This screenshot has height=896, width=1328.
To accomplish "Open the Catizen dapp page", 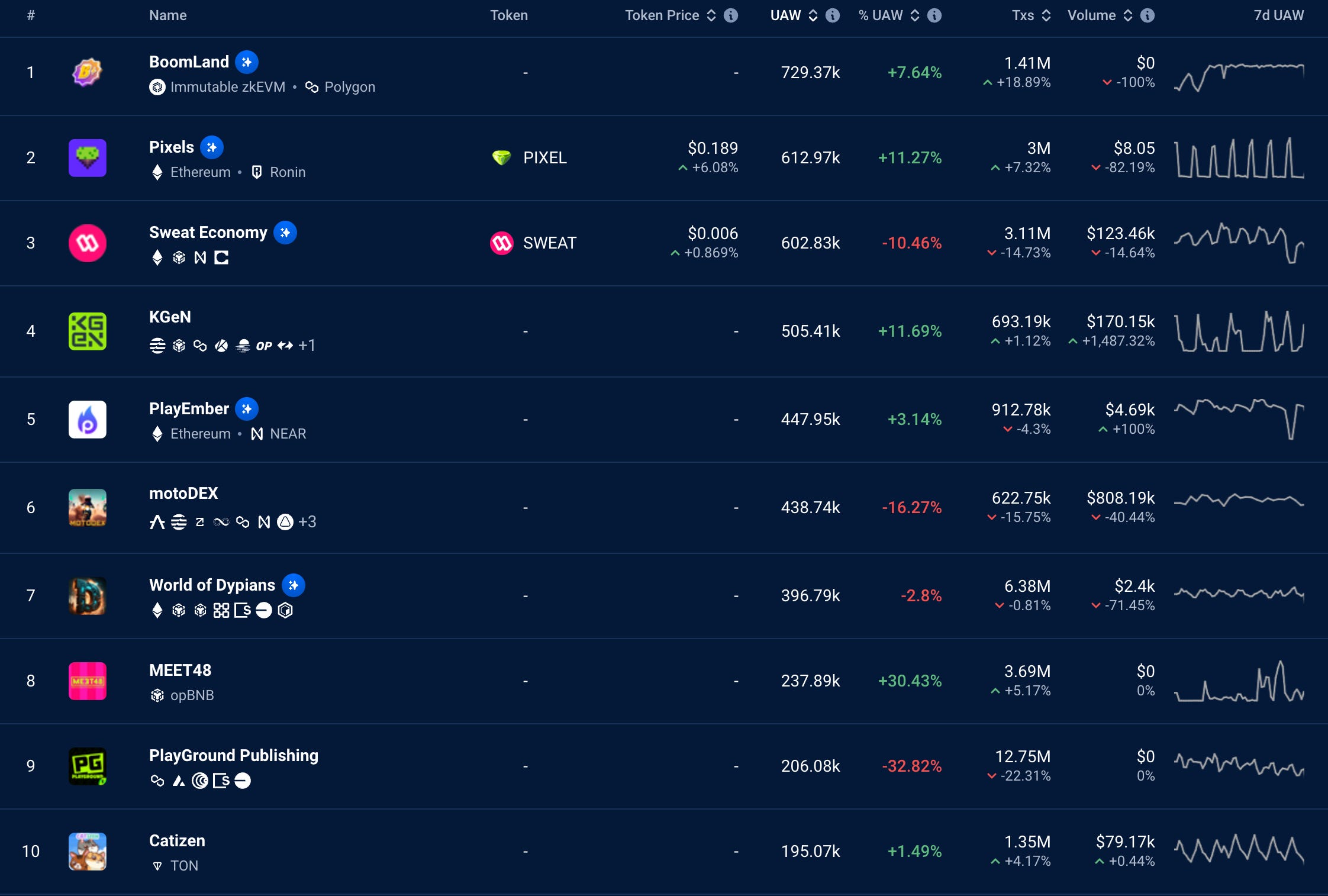I will pyautogui.click(x=177, y=841).
